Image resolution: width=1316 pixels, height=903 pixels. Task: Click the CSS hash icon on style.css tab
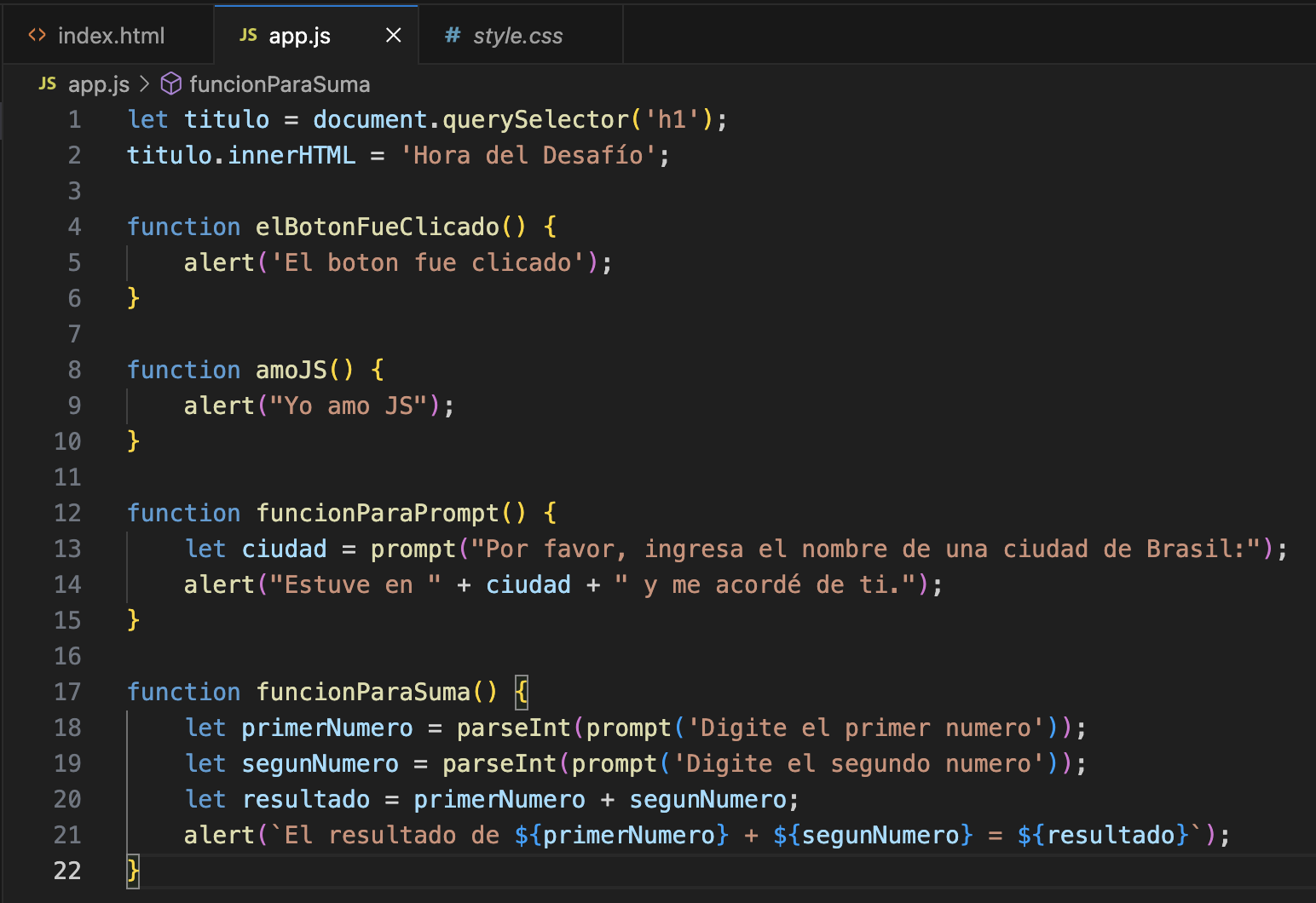point(453,36)
